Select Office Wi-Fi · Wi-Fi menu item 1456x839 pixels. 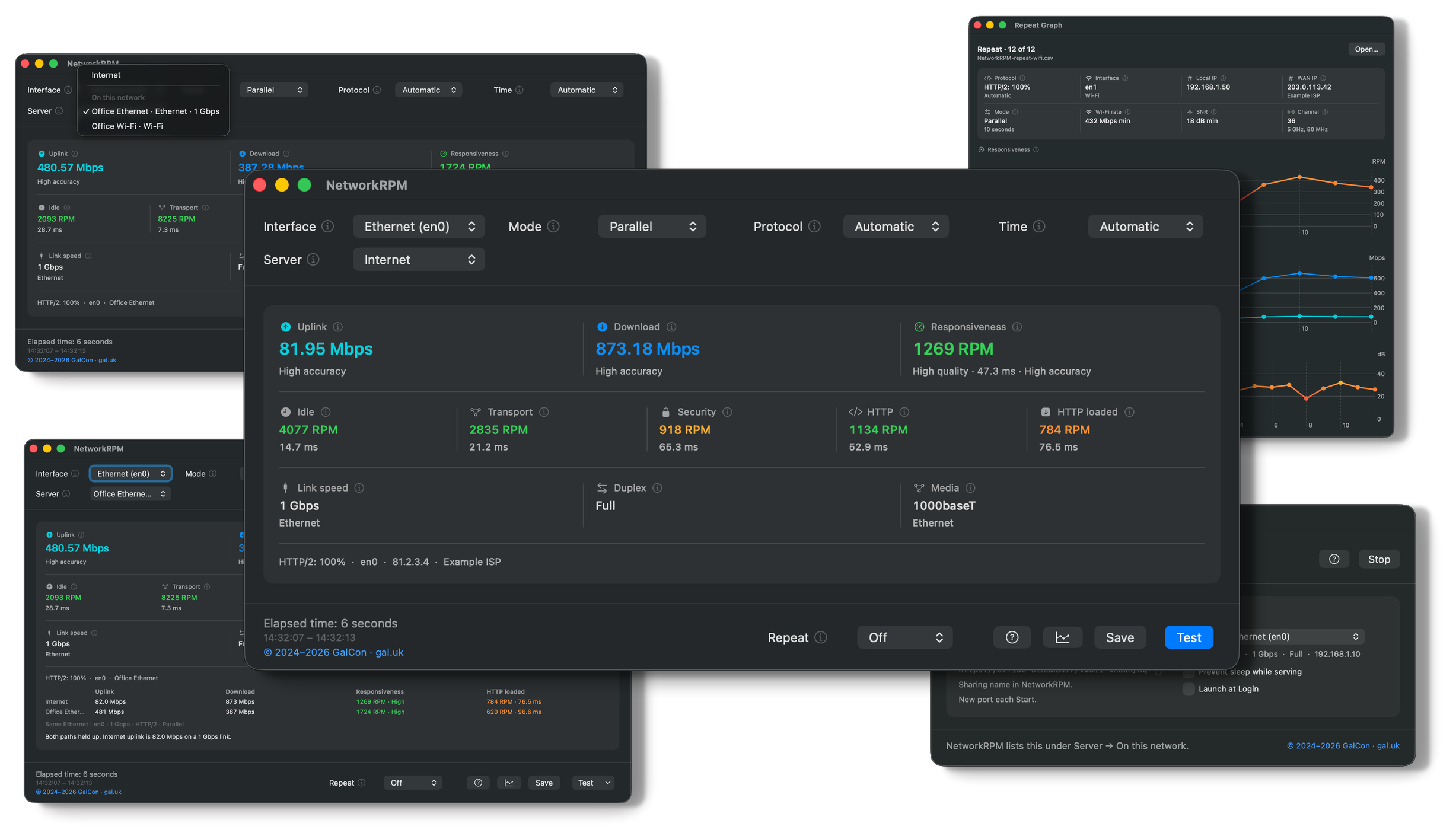[153, 126]
